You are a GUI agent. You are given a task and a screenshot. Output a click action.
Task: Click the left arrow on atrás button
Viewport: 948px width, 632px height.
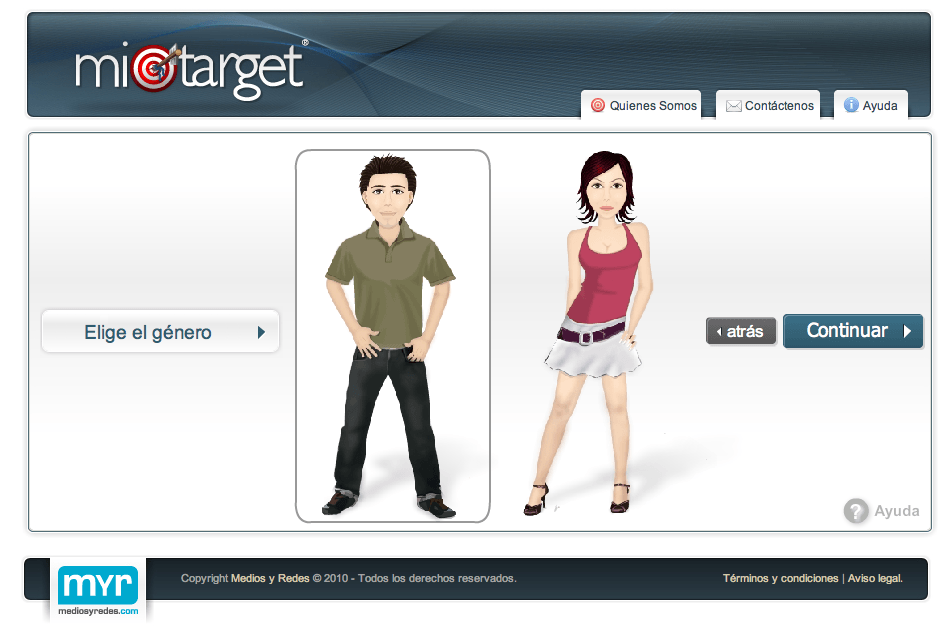pos(718,332)
